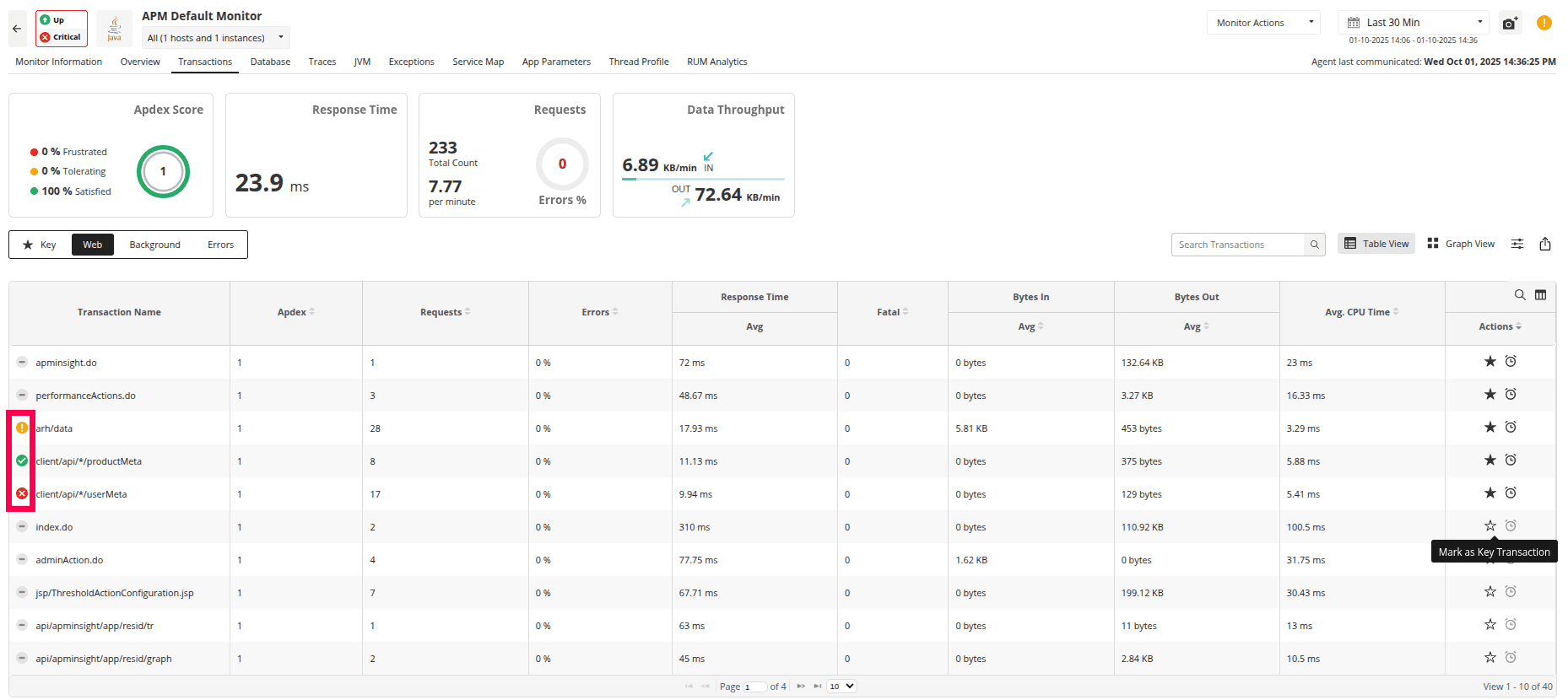1568x700 pixels.
Task: Click the page number input field
Action: point(754,687)
